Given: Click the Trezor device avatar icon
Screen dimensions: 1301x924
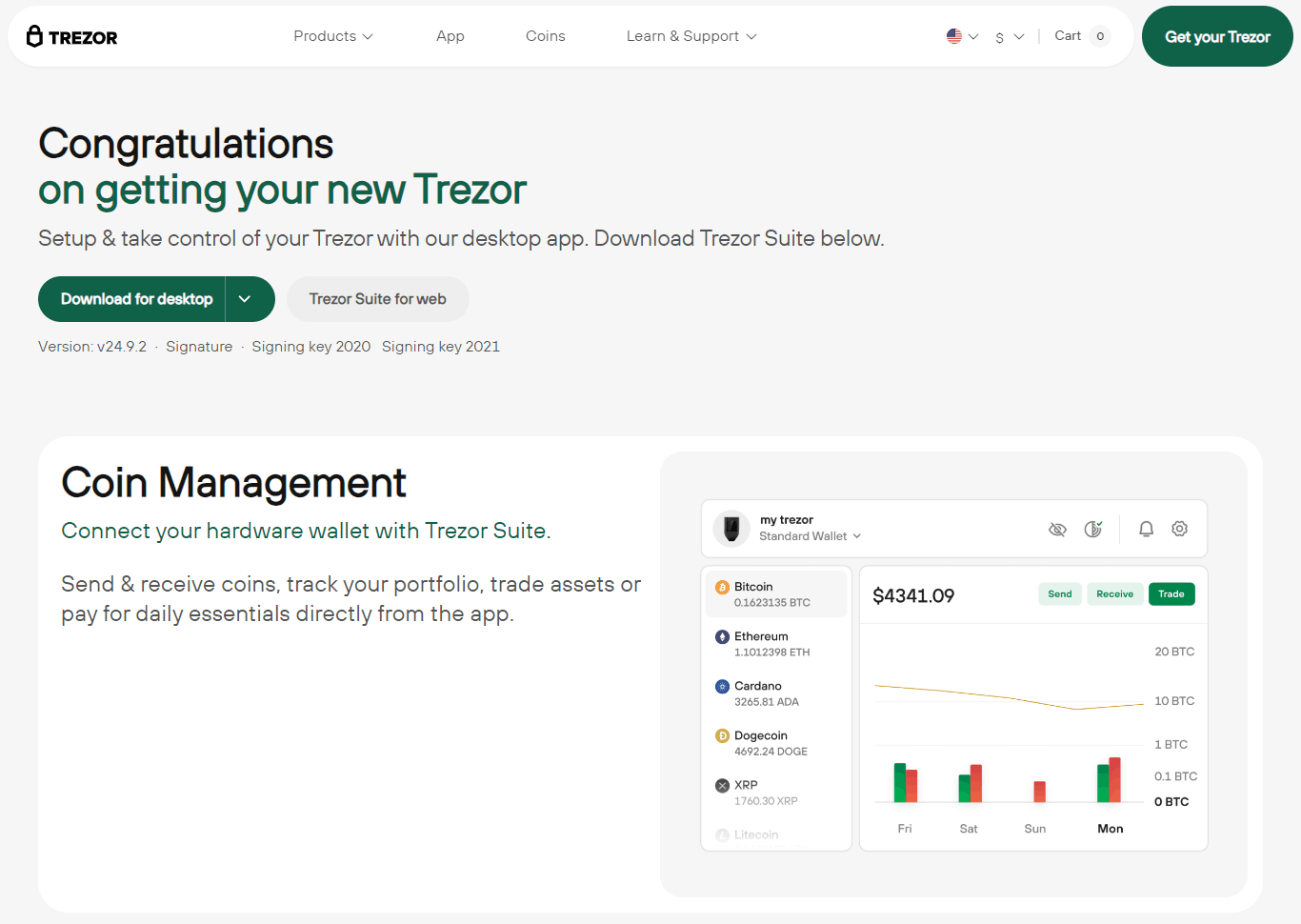Looking at the screenshot, I should (731, 528).
